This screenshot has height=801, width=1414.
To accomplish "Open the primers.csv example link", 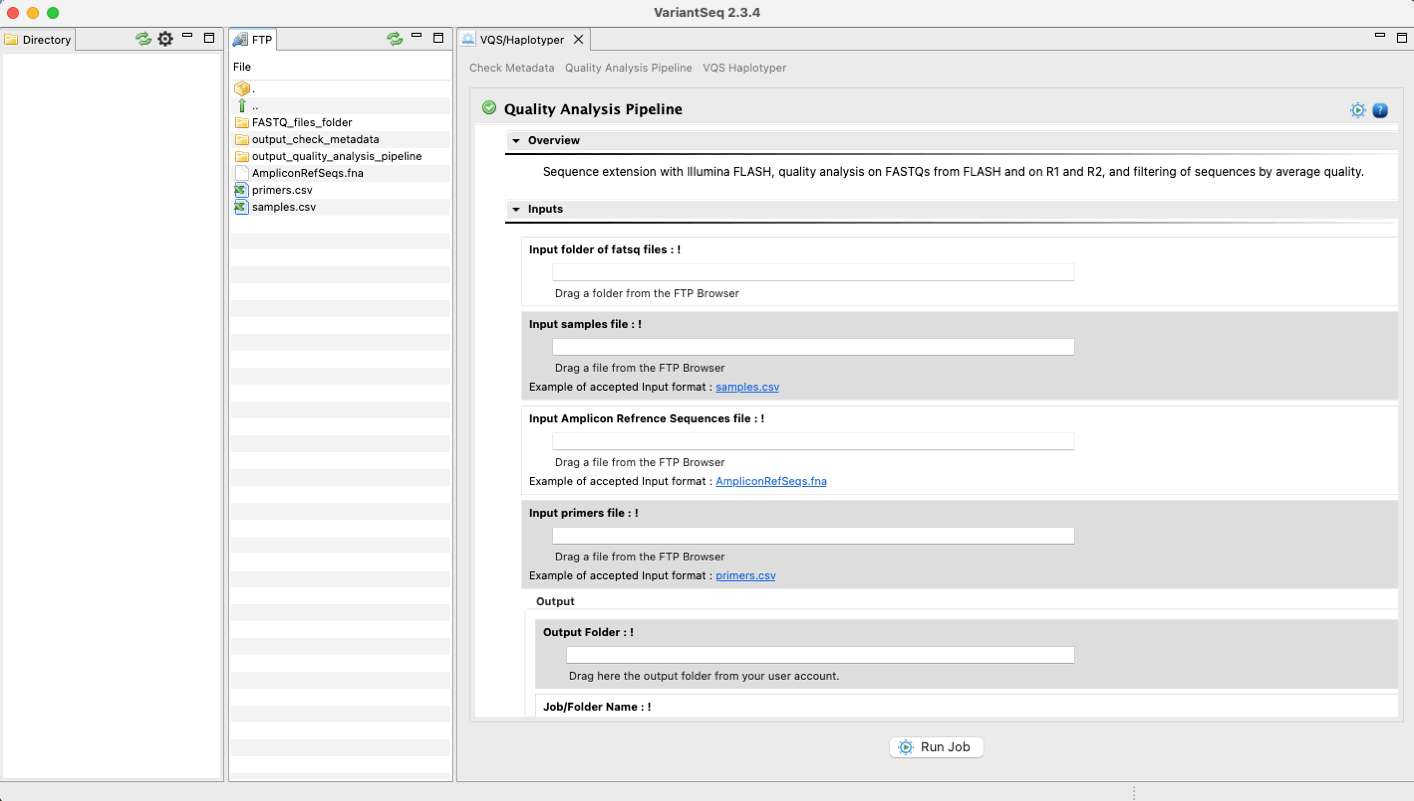I will (x=746, y=576).
